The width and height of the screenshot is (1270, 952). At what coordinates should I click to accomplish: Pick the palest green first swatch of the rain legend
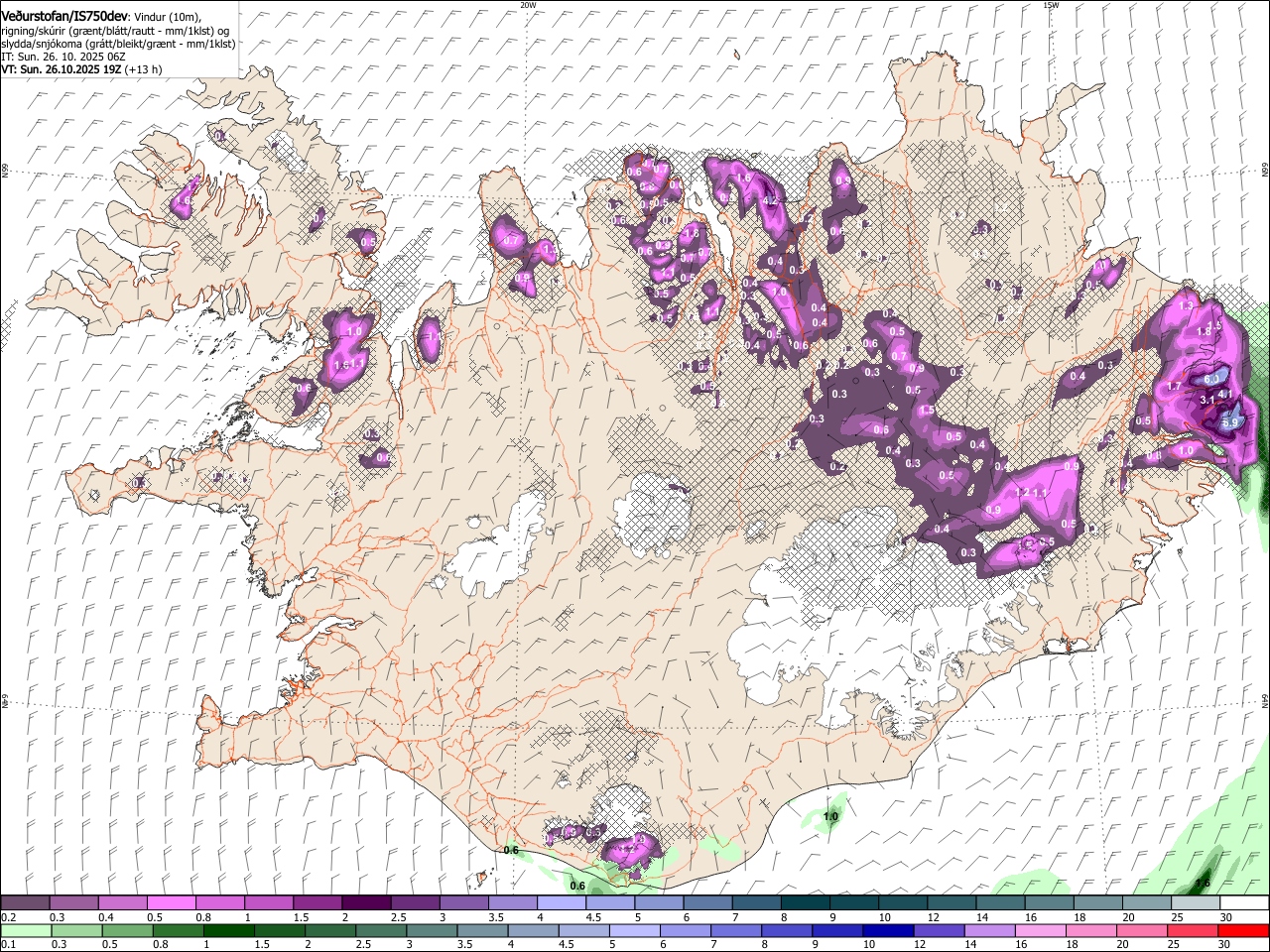(x=27, y=931)
